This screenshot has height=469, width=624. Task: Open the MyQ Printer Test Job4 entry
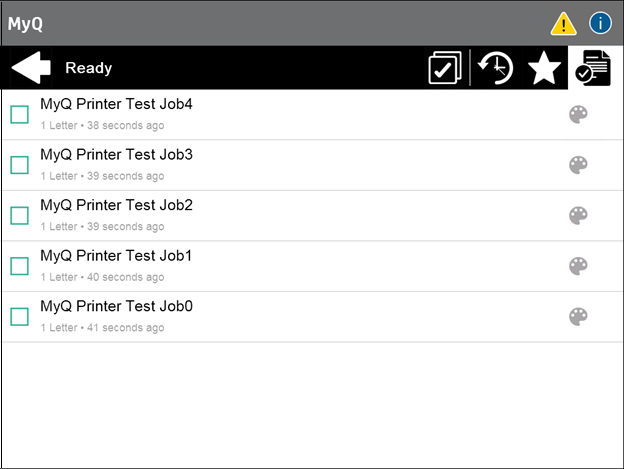coord(116,104)
